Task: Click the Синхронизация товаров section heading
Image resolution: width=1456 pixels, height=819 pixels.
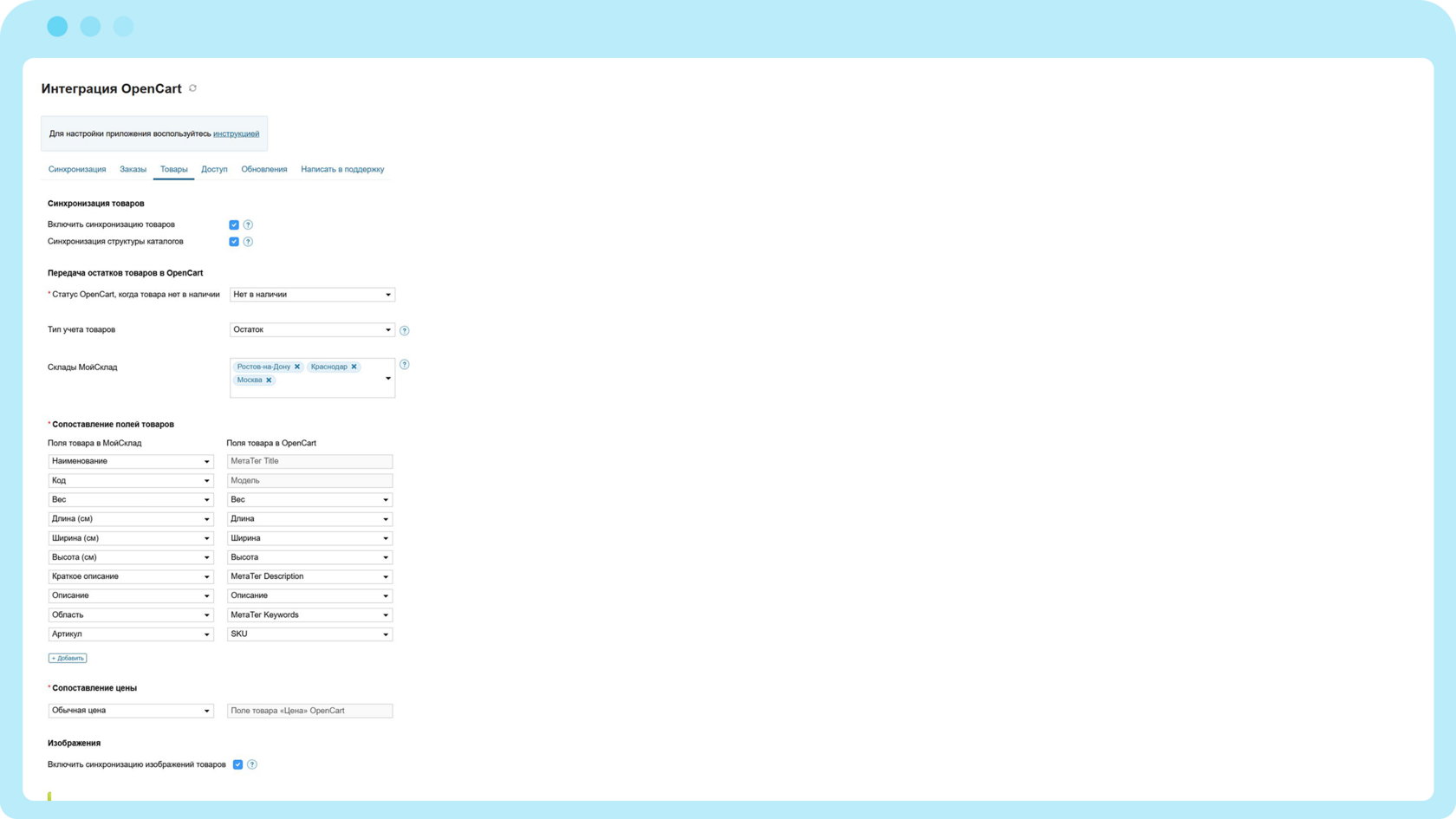Action: (x=96, y=204)
